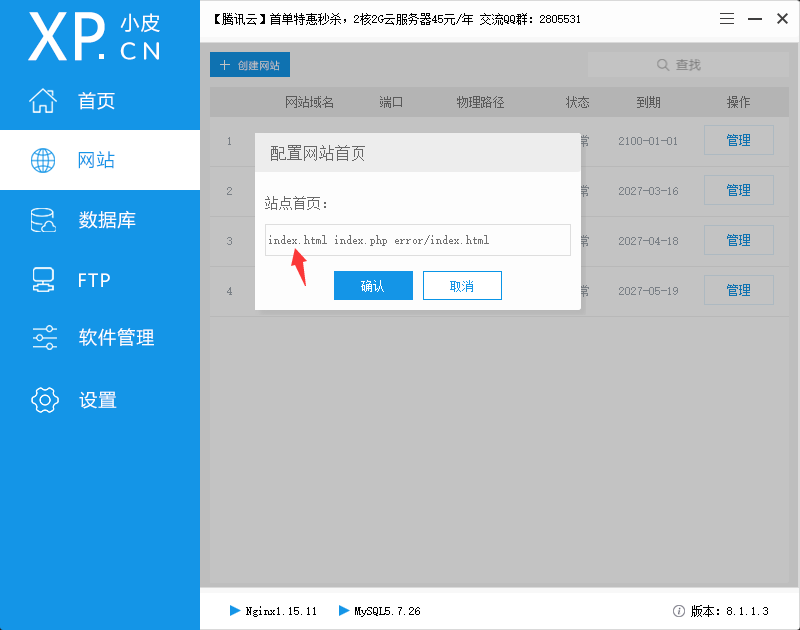This screenshot has height=630, width=800.
Task: Open 管理 dropdown for site expiring 2027-05-19
Action: click(x=738, y=290)
